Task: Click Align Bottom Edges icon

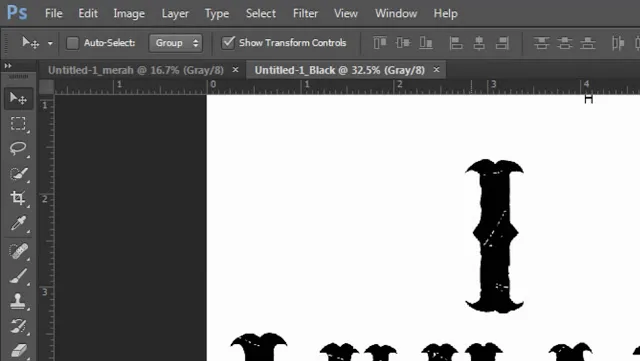Action: [x=426, y=42]
